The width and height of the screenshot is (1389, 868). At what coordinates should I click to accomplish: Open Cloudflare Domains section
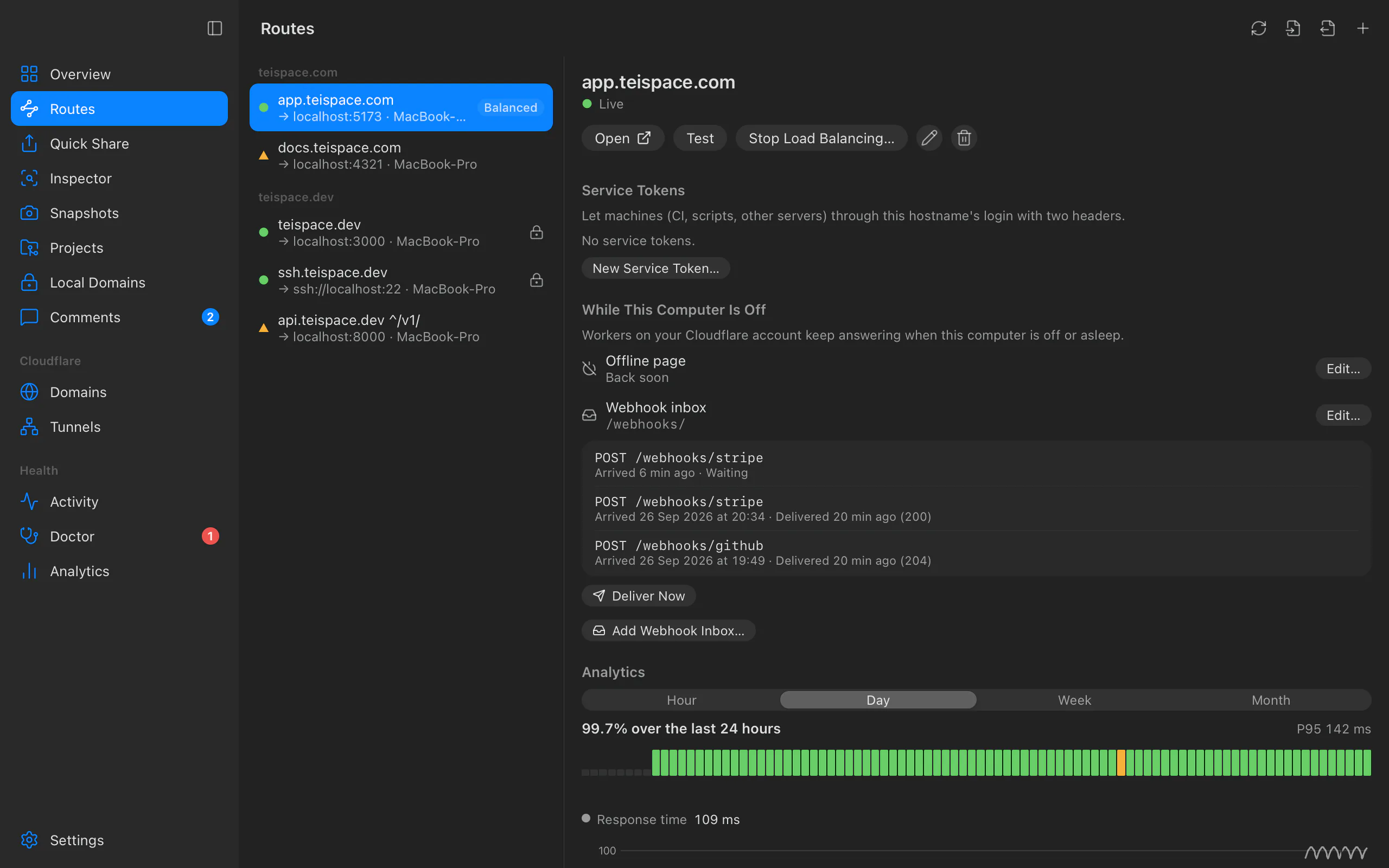pos(119,392)
